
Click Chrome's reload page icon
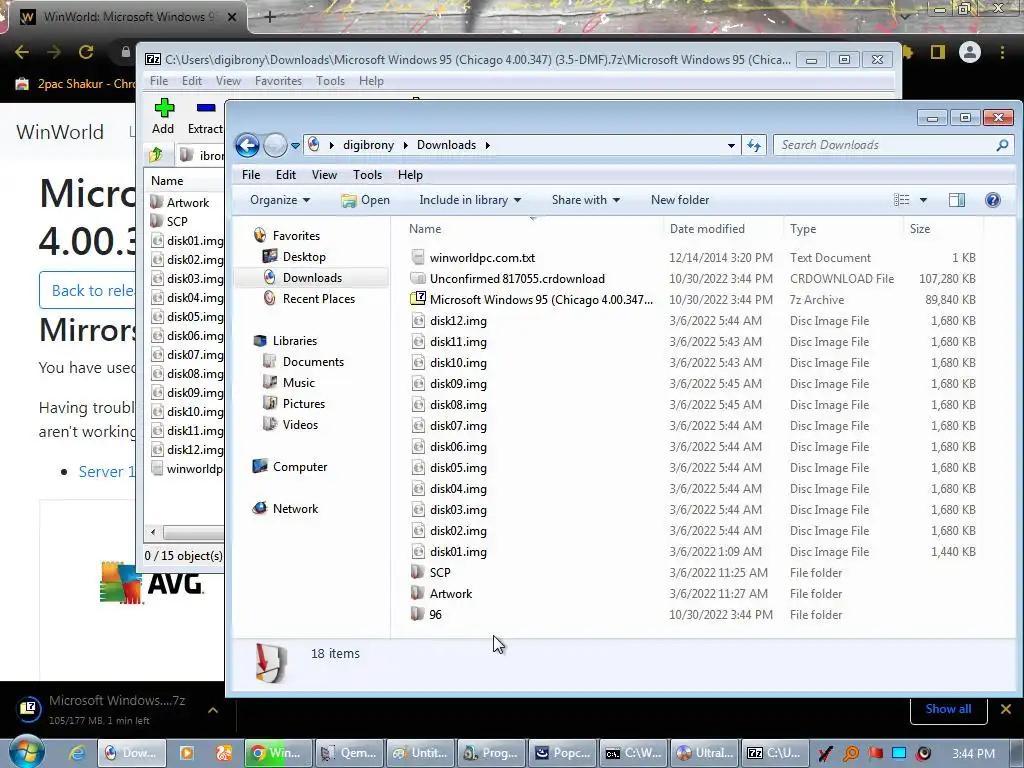pyautogui.click(x=86, y=52)
